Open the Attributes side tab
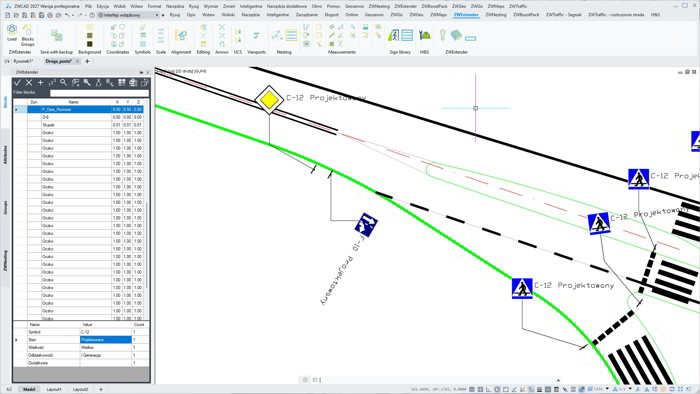The width and height of the screenshot is (700, 394). 5,154
